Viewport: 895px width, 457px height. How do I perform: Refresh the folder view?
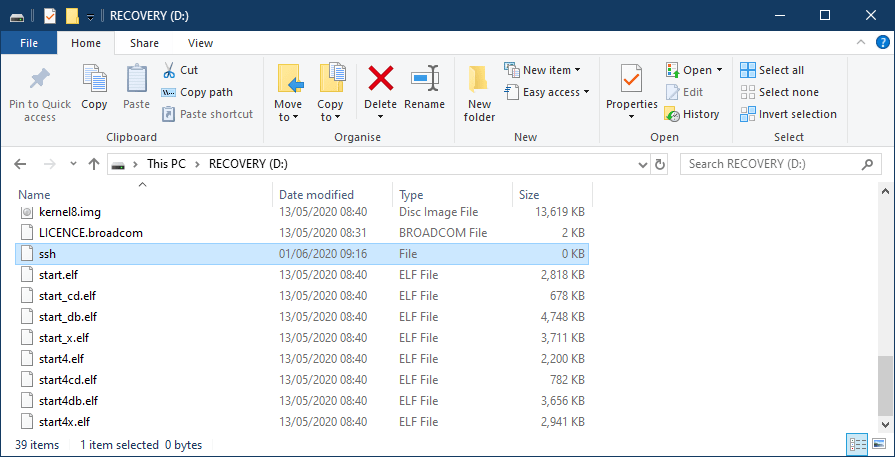tap(660, 164)
